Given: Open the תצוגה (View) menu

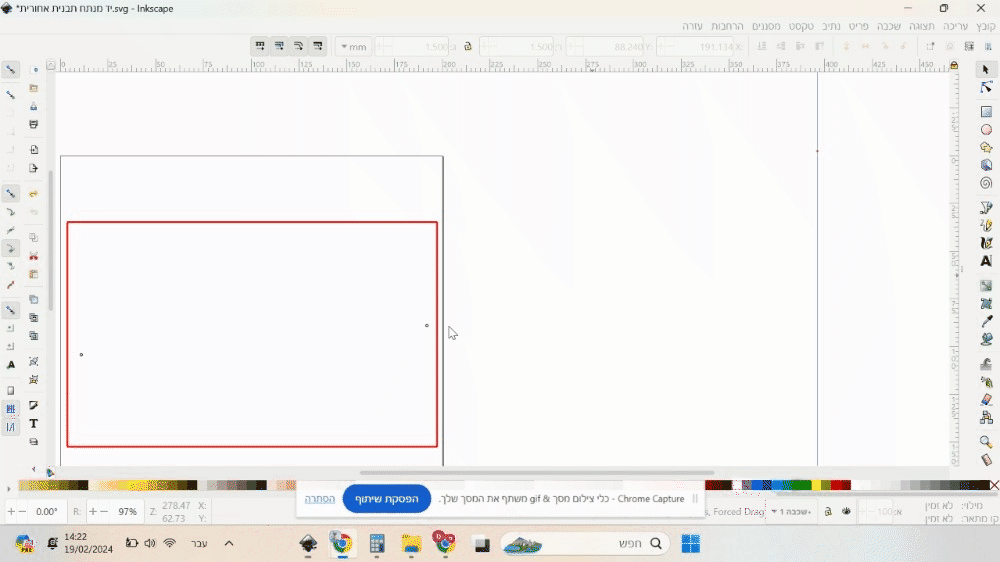Looking at the screenshot, I should pyautogui.click(x=922, y=26).
